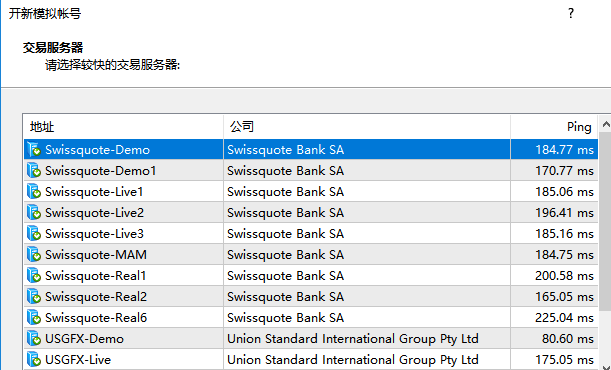The image size is (611, 370).
Task: Select the 165.05 ms ping value
Action: click(x=564, y=297)
